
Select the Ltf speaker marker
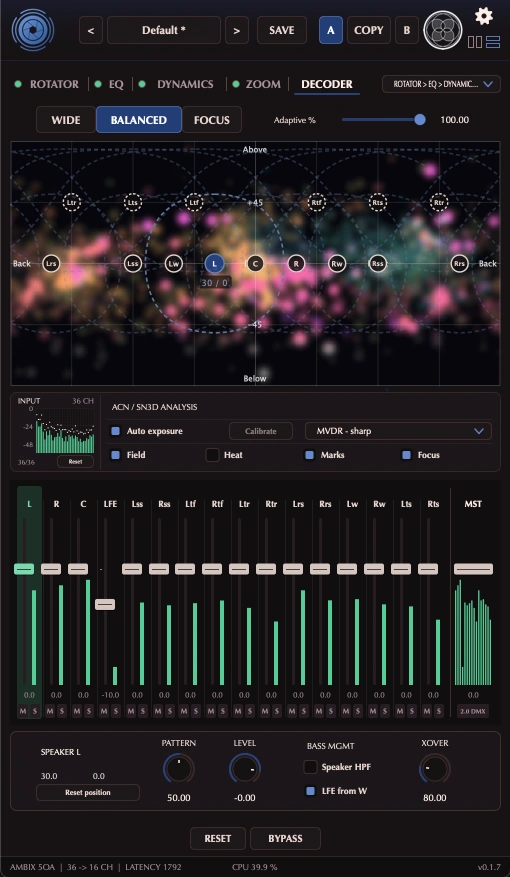point(194,202)
